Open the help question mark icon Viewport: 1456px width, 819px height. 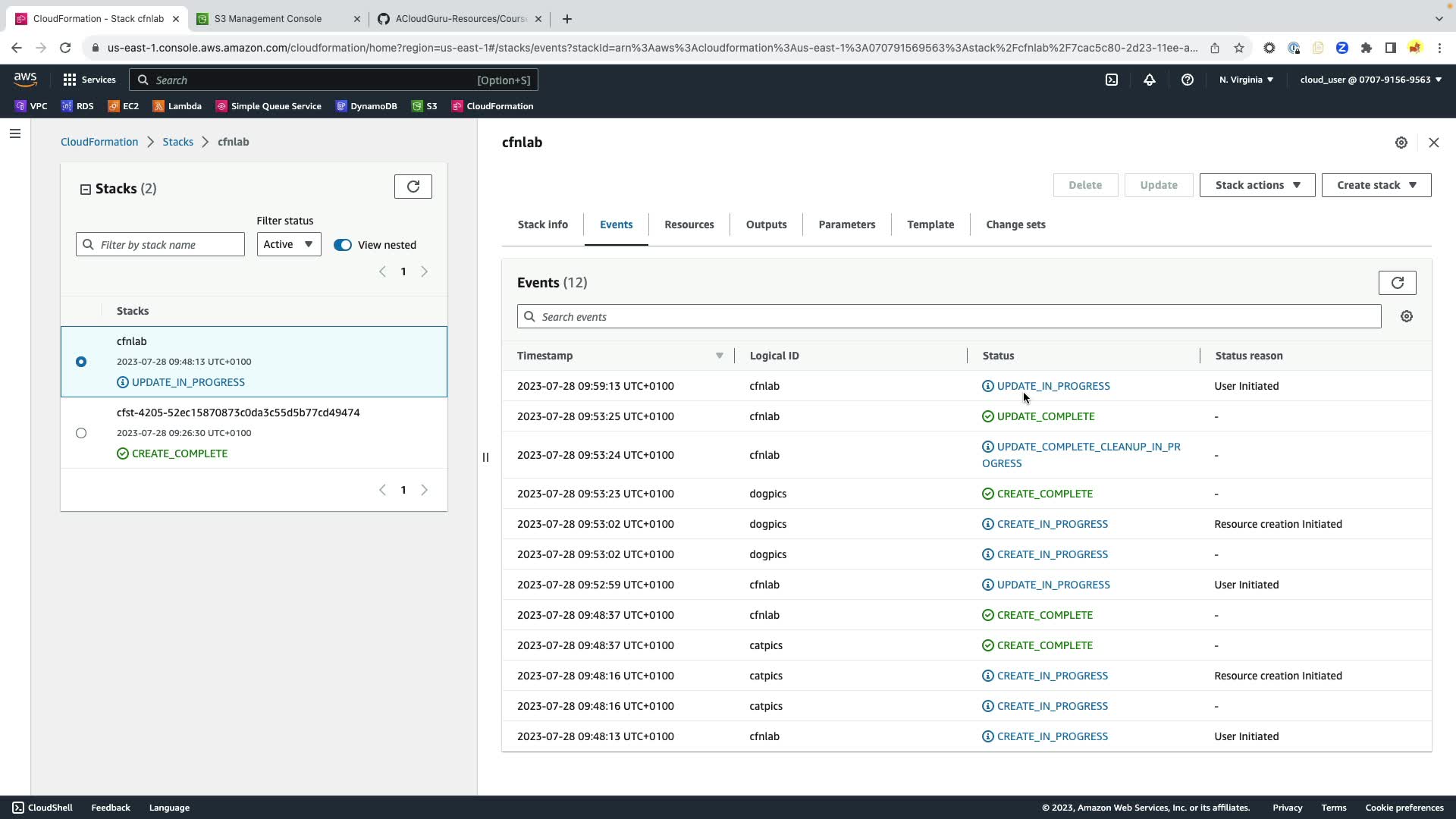(1187, 80)
